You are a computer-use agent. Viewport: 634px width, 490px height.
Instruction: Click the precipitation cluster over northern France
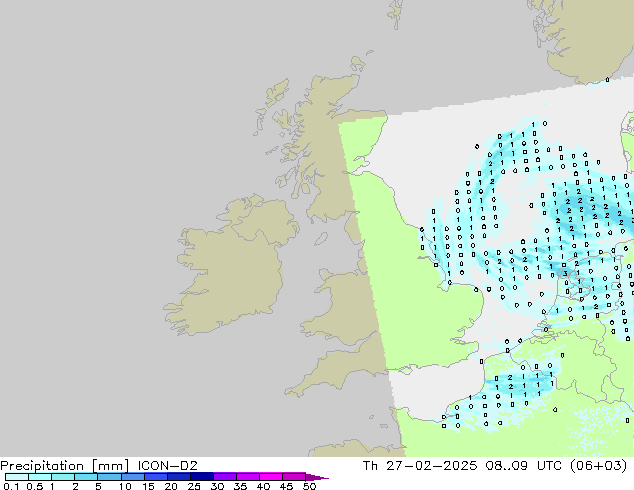(x=520, y=385)
